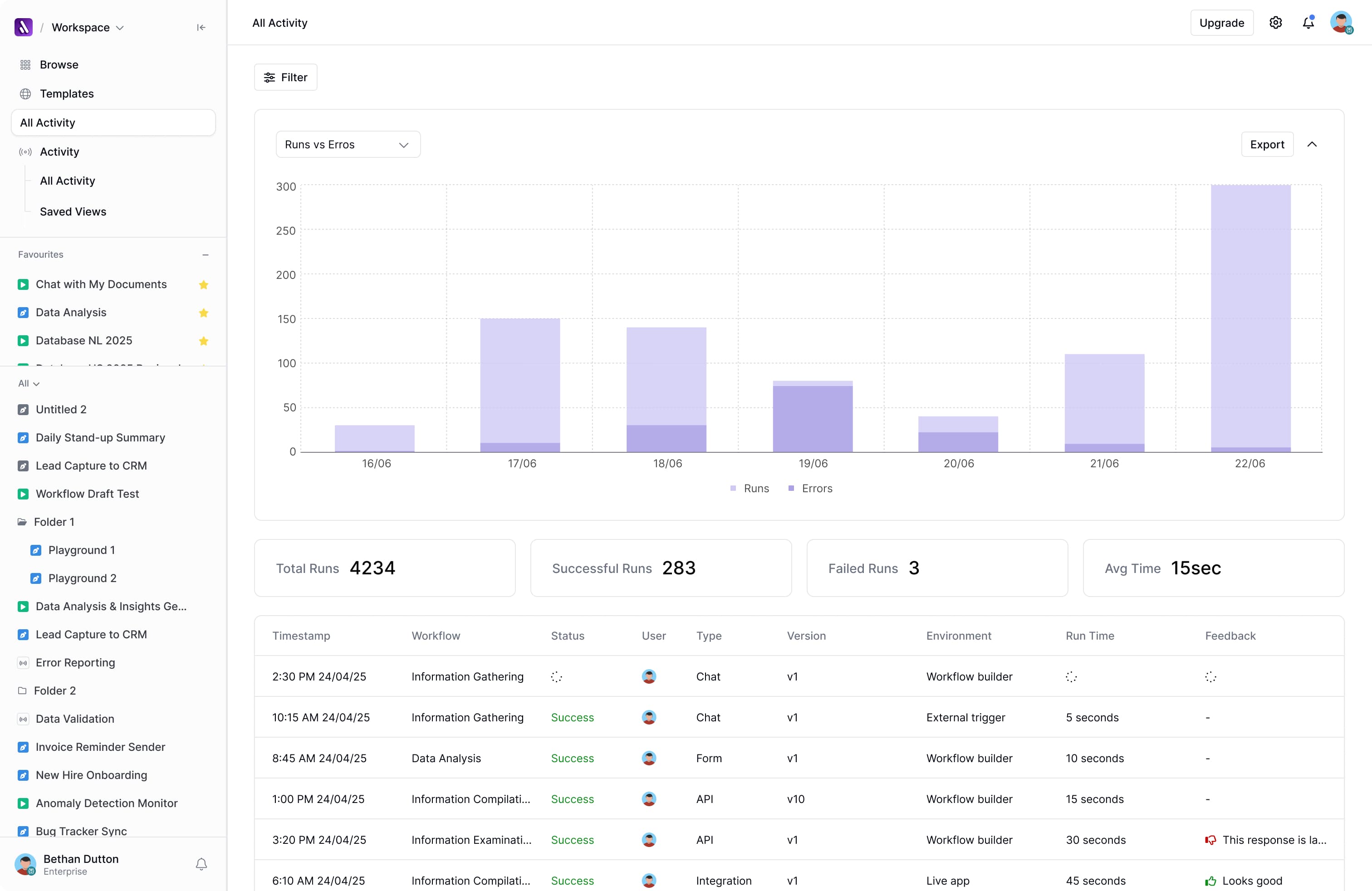Open notifications bell in top bar
This screenshot has width=1372, height=891.
(1308, 23)
